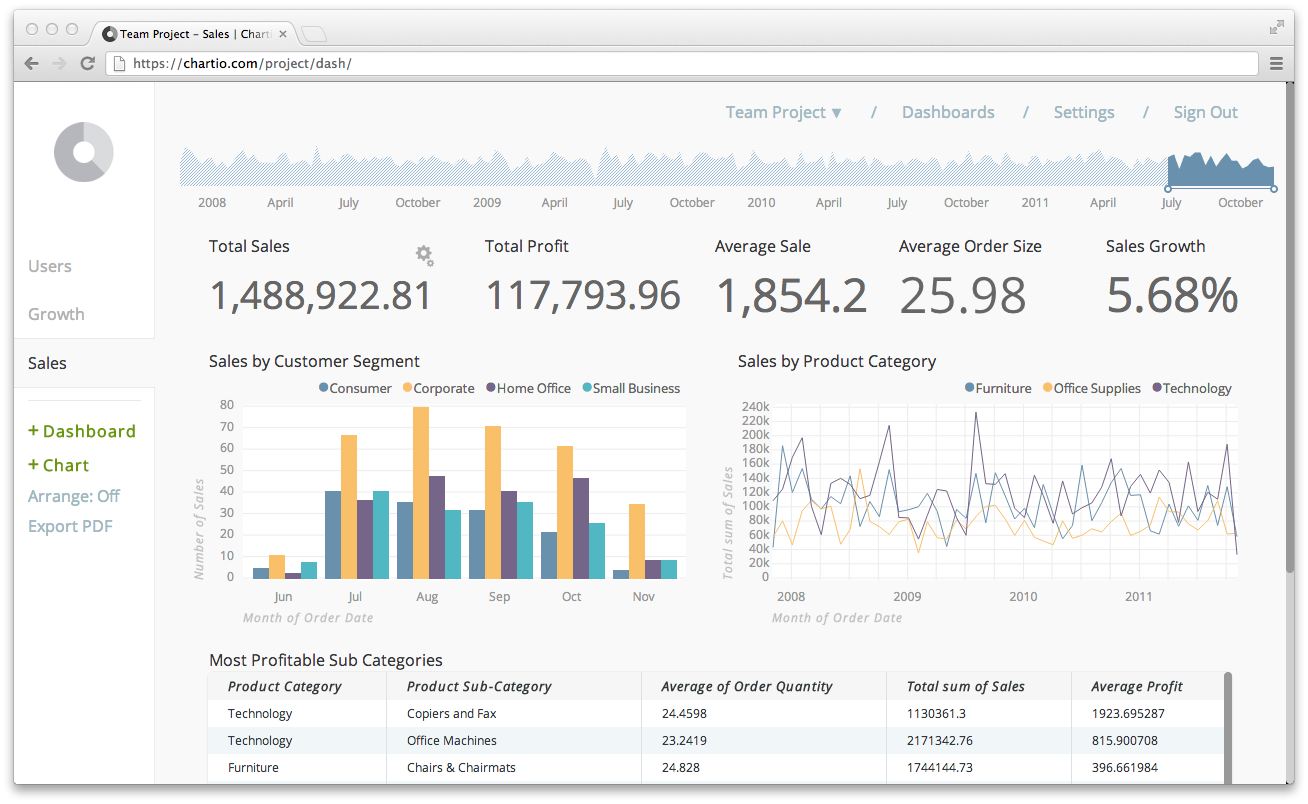Viewport: 1308px width, 804px height.
Task: Click the Average Sale value 1,854.2
Action: point(791,295)
